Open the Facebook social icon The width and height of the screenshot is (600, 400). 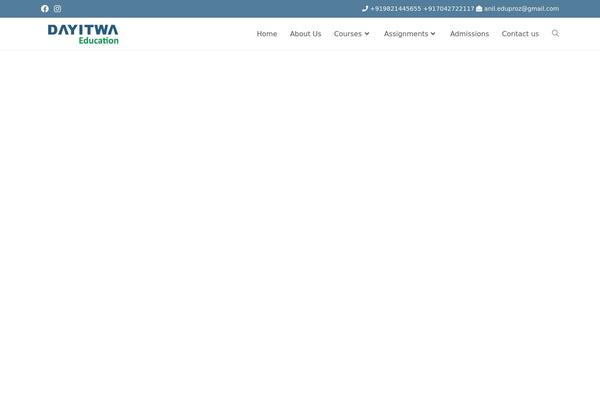pos(45,9)
